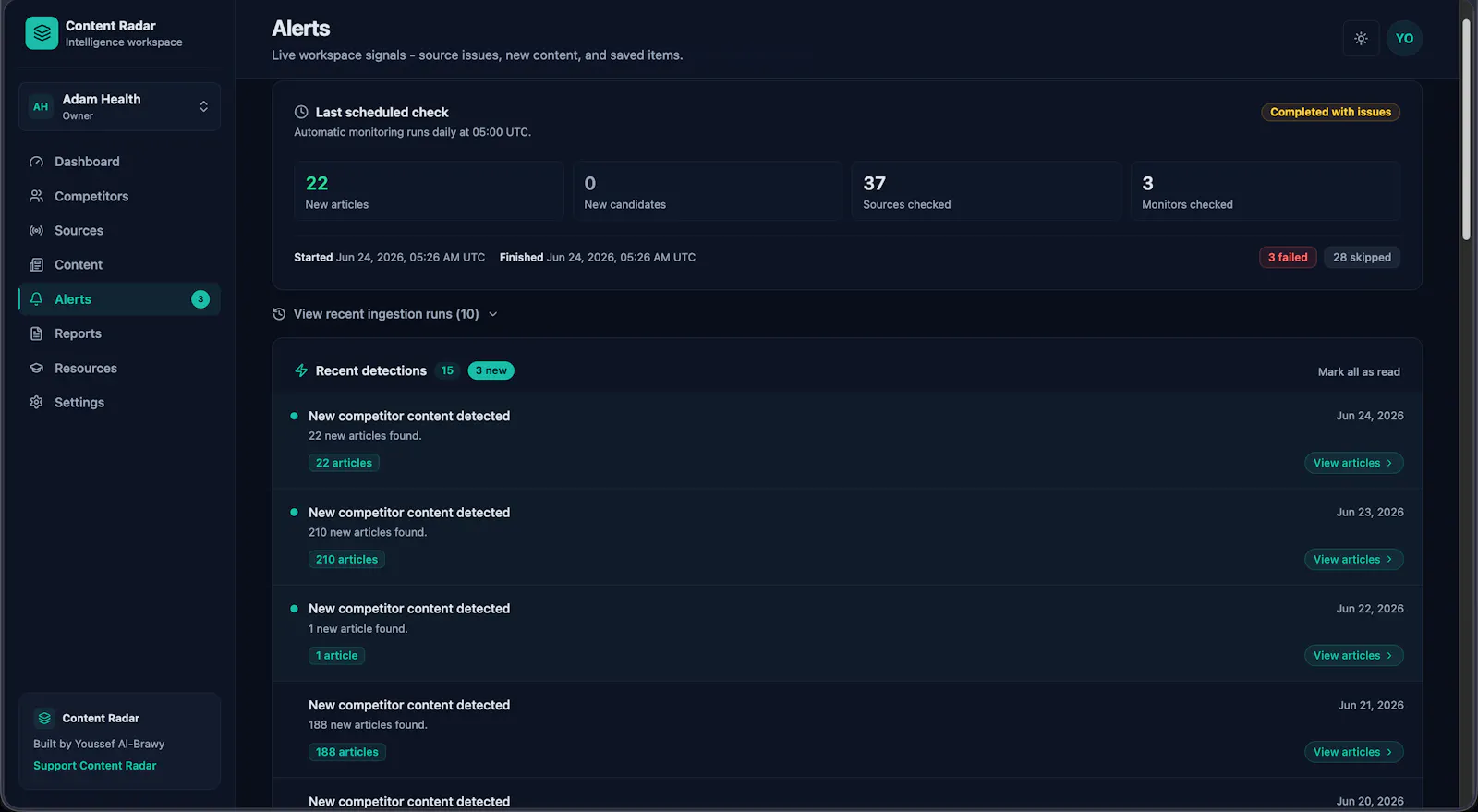This screenshot has height=812, width=1478.
Task: Click the Sources broadcast icon
Action: point(36,230)
